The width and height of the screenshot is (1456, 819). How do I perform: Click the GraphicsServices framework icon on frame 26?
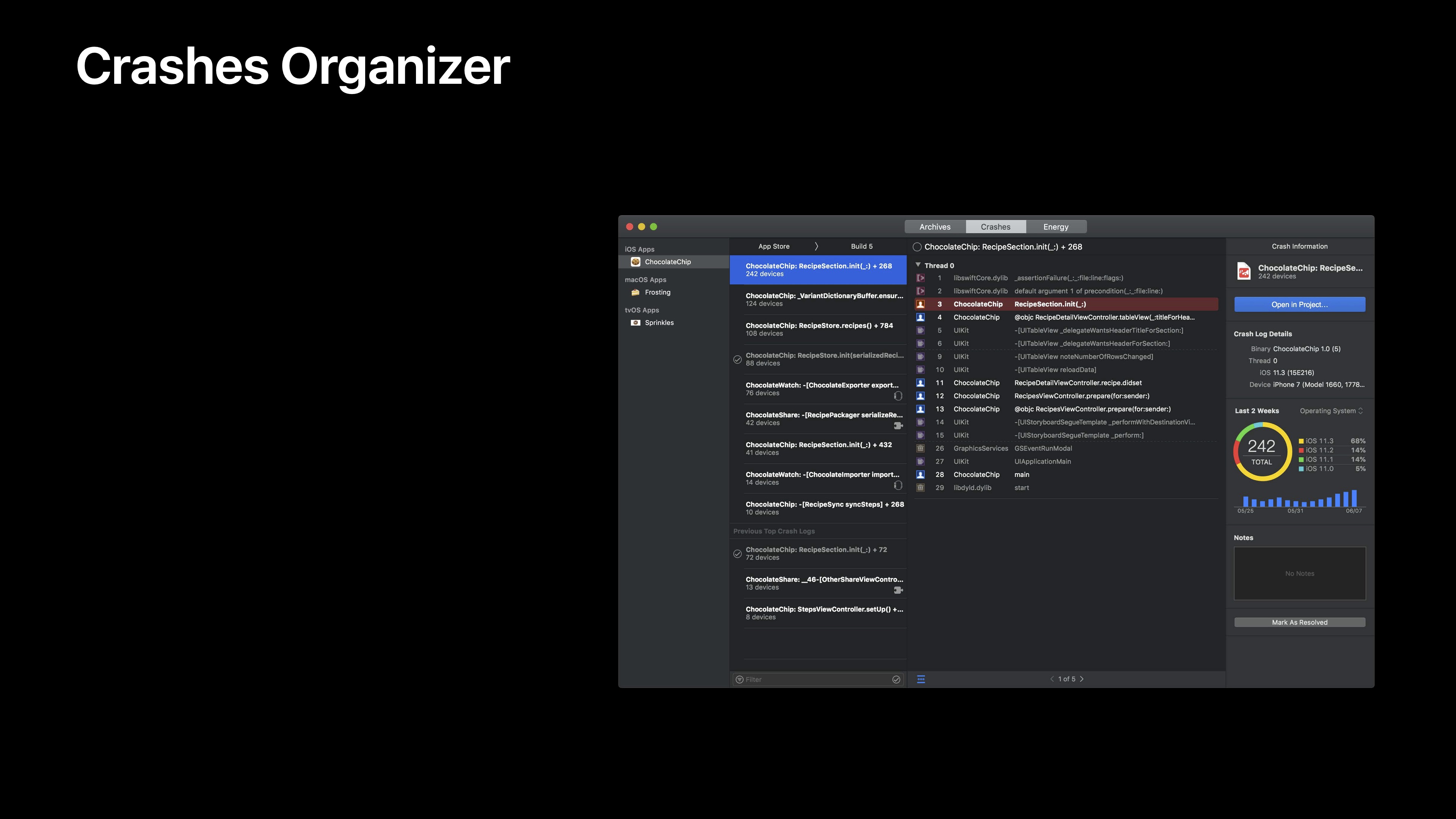(920, 448)
